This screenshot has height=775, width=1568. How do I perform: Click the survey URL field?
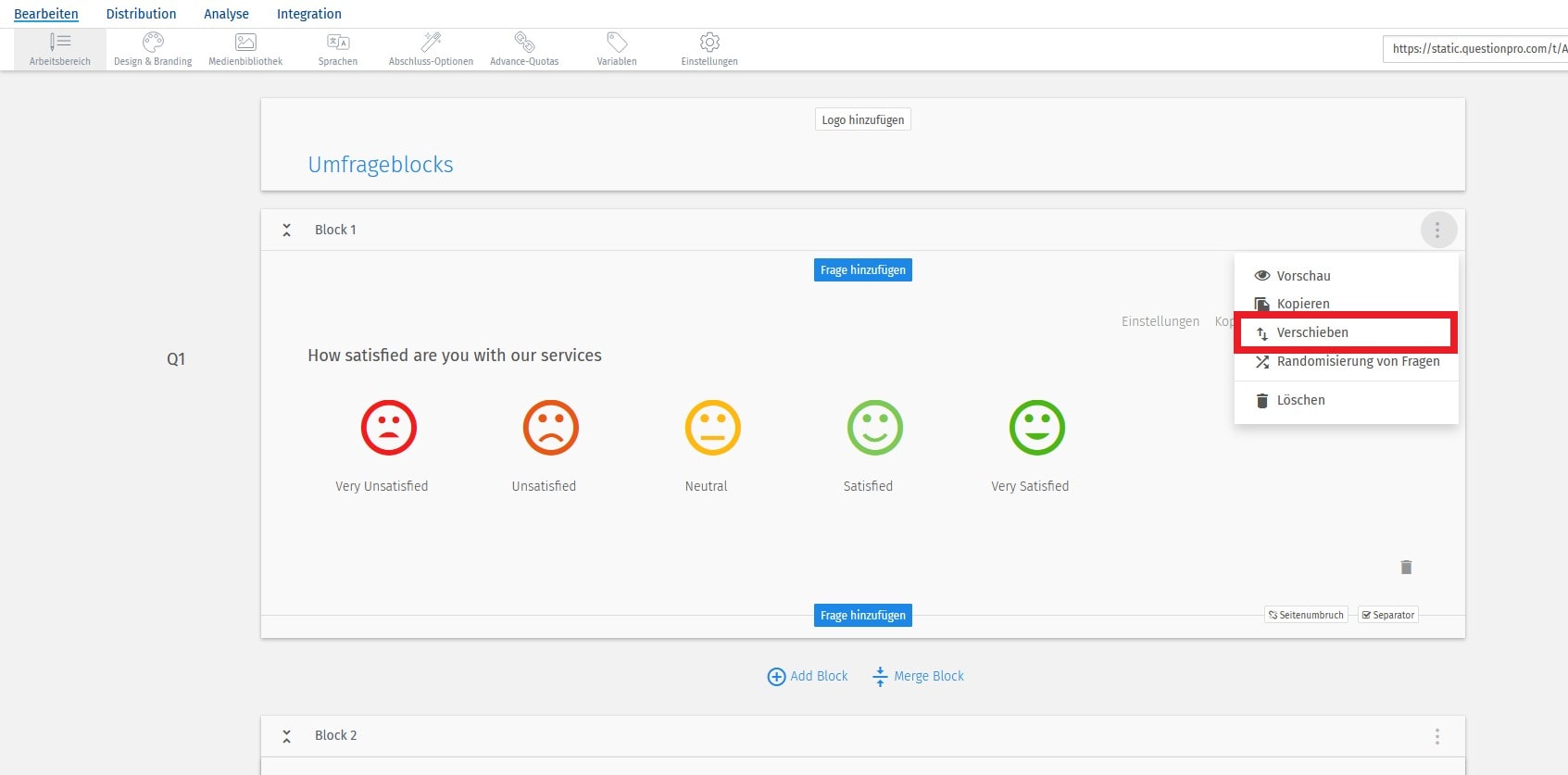pos(1475,49)
